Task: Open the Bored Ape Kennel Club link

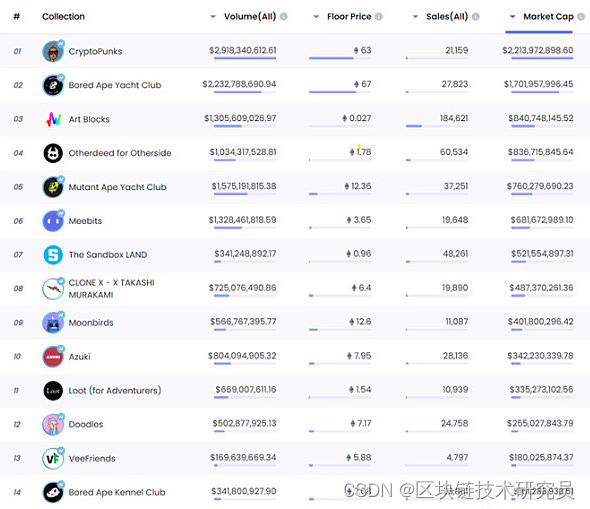Action: coord(117,492)
